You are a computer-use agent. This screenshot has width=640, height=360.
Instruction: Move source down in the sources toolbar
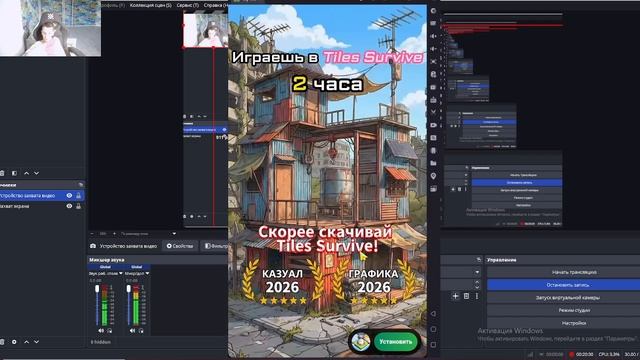click(x=36, y=342)
